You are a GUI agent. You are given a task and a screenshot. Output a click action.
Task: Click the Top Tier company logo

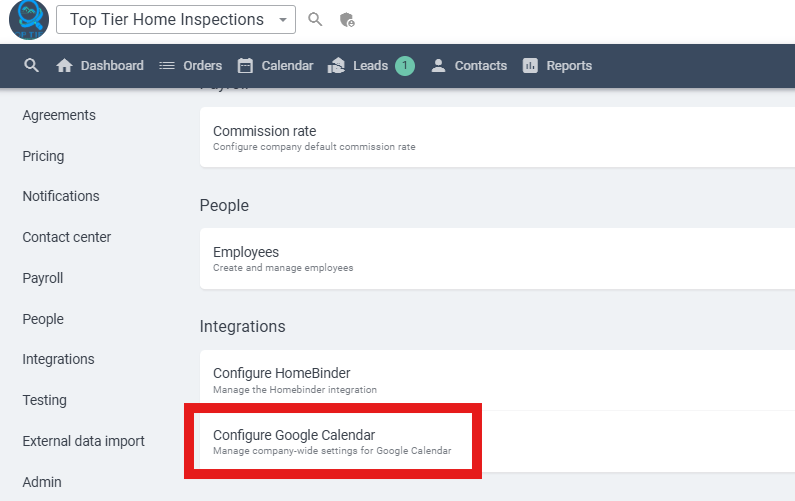pos(29,19)
